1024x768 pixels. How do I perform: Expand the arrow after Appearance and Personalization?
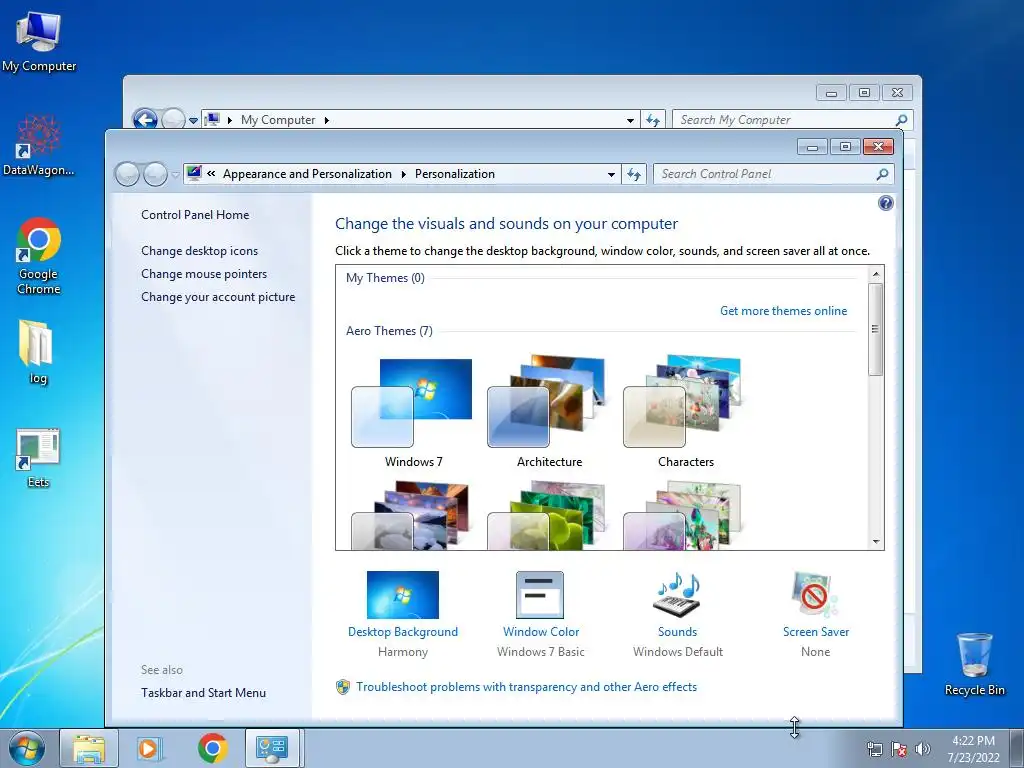(x=404, y=174)
